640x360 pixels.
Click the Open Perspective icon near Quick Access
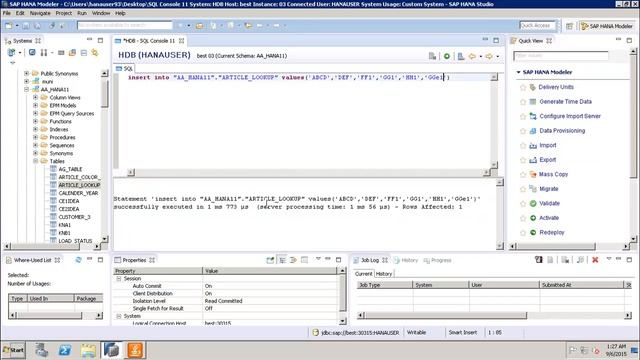(569, 26)
